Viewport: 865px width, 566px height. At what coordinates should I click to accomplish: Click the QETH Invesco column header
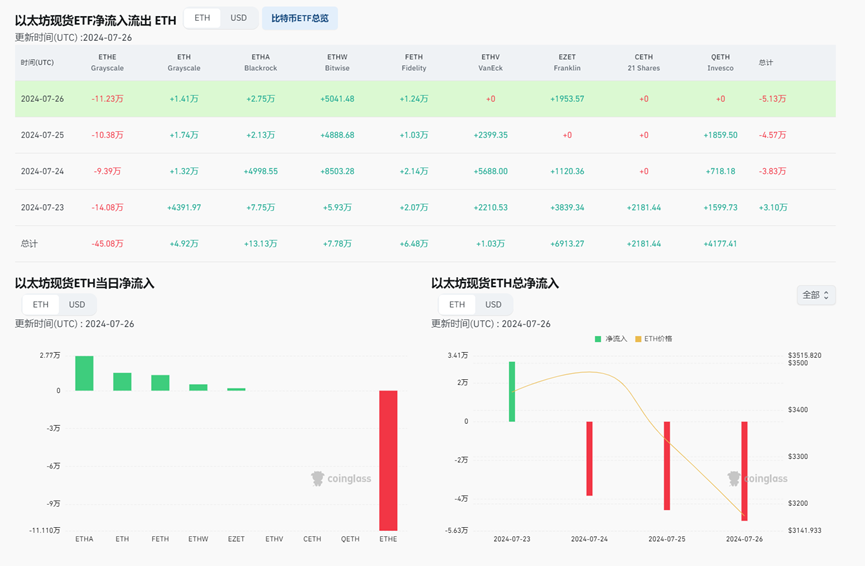[720, 63]
